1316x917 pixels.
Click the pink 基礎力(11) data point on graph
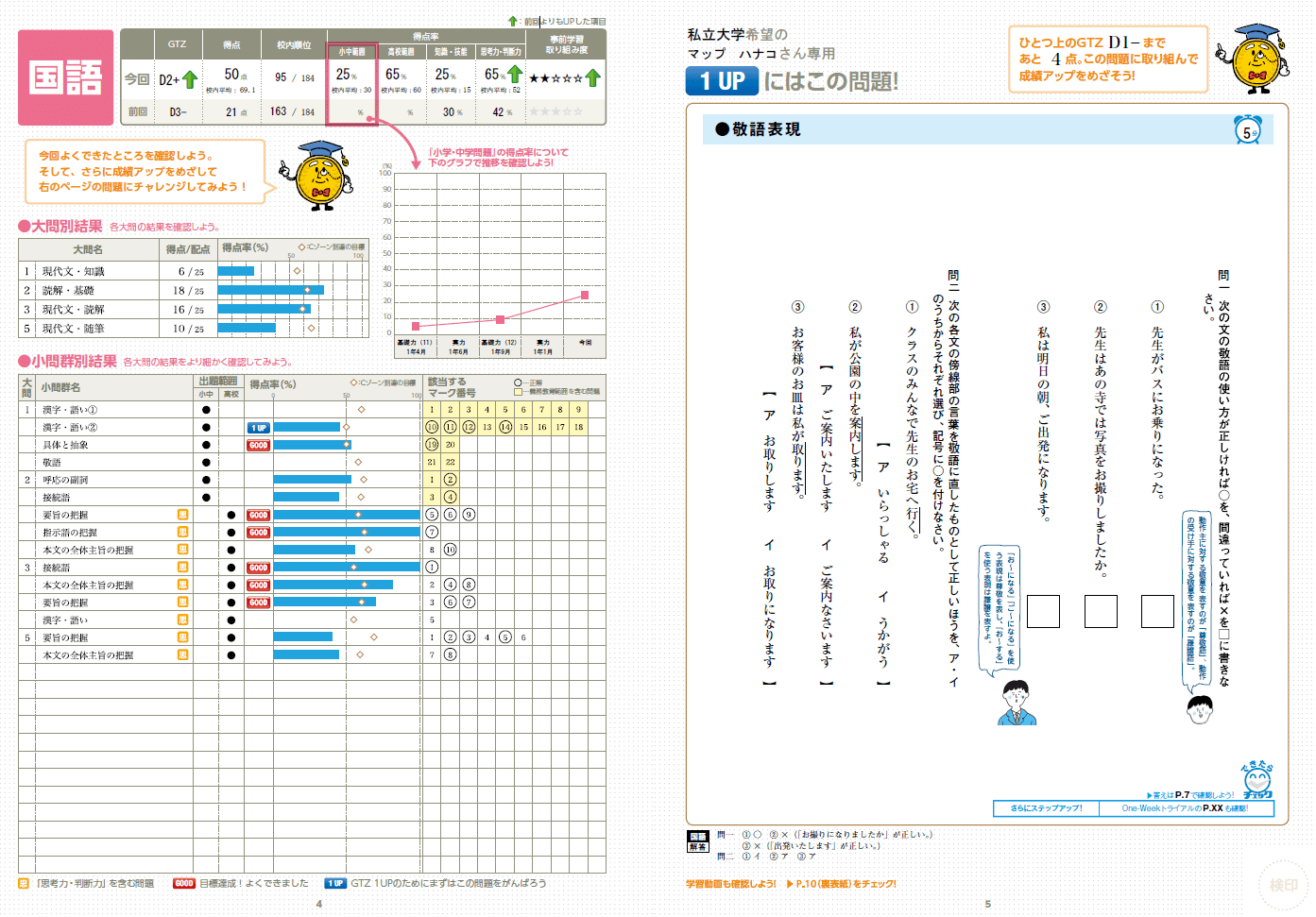(x=416, y=326)
